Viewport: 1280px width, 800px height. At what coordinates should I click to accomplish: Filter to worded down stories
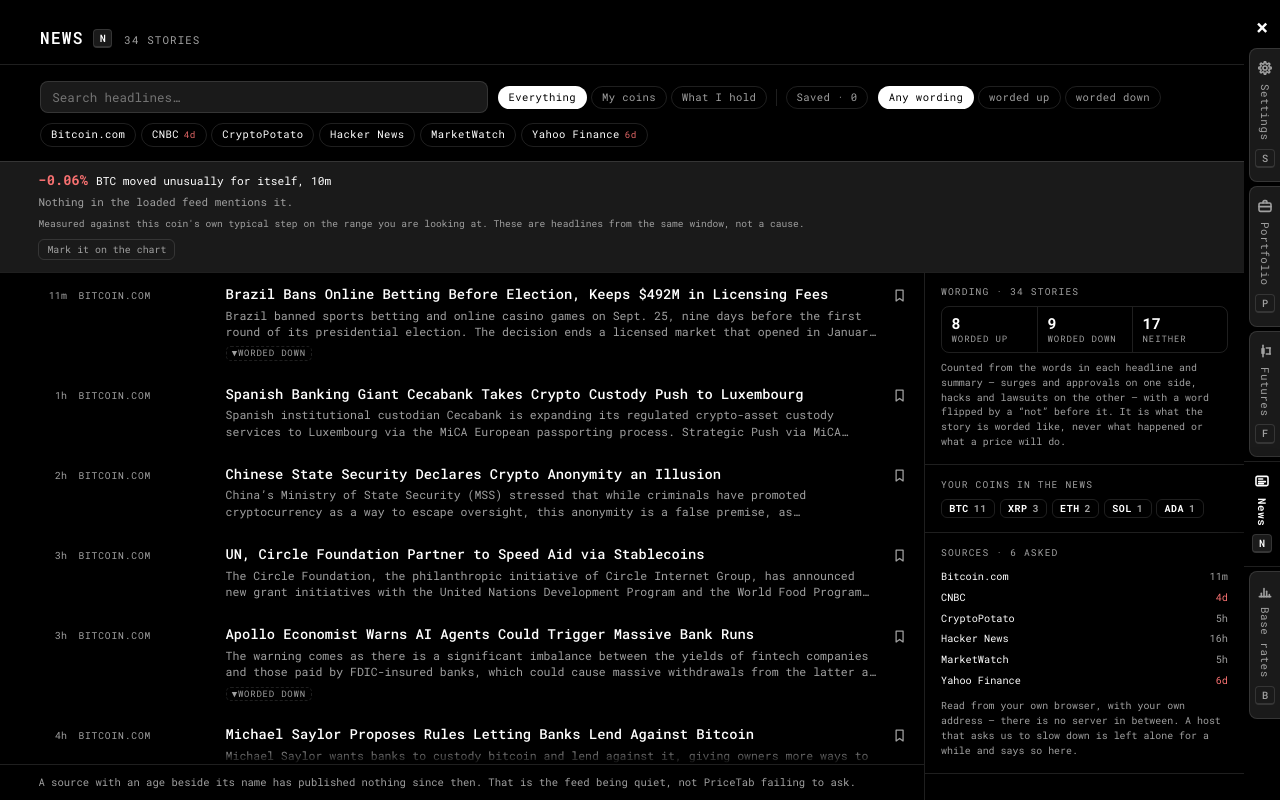[1113, 97]
